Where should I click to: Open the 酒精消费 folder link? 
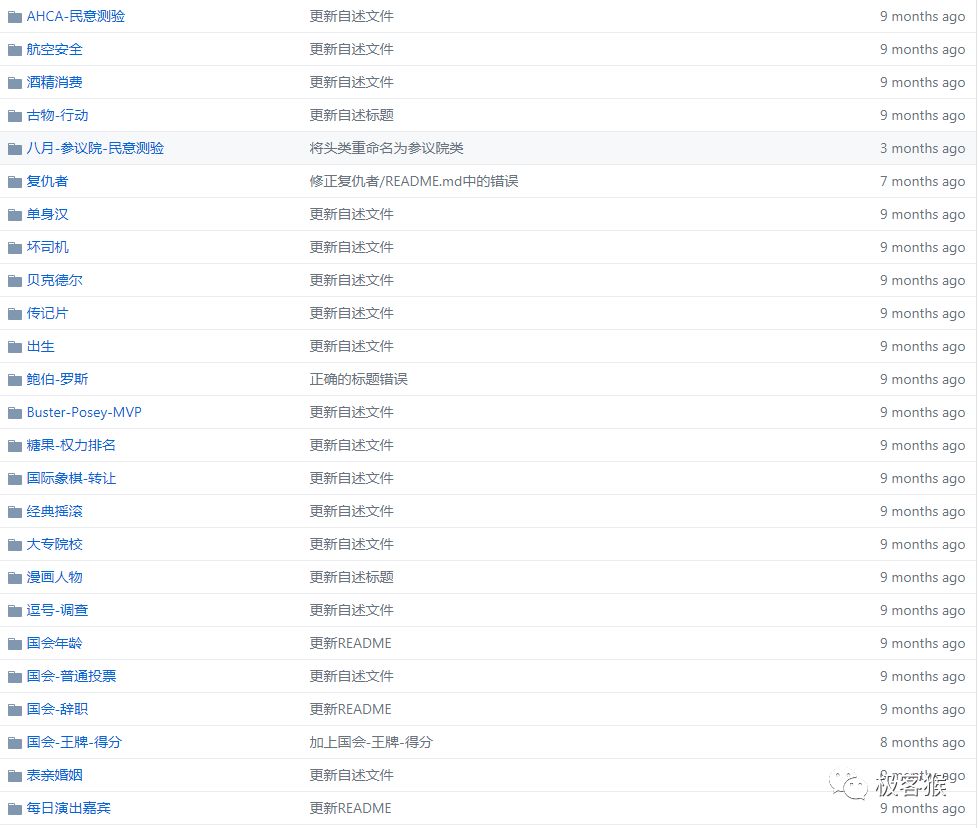[x=54, y=82]
